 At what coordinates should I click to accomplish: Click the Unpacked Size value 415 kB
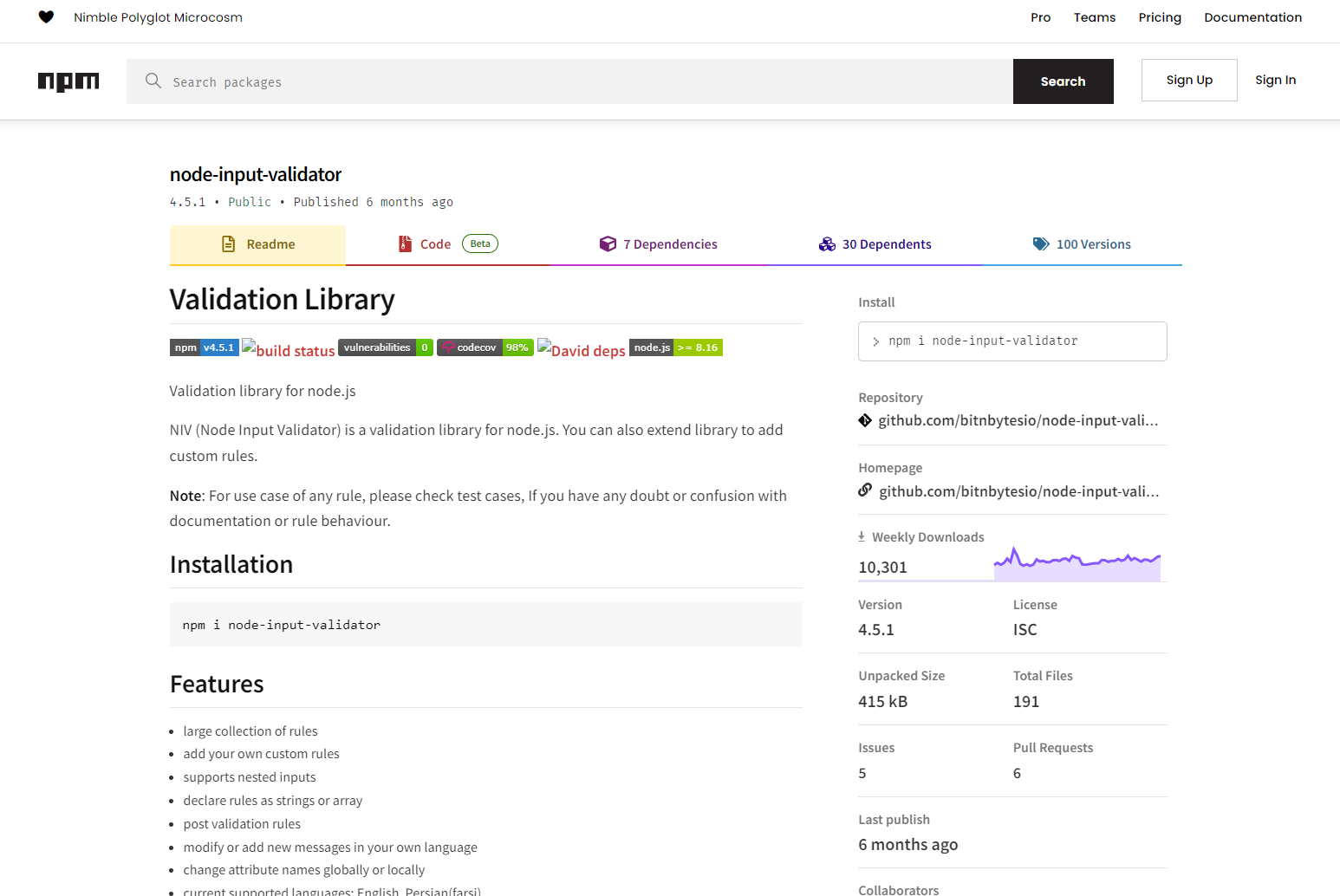[883, 702]
